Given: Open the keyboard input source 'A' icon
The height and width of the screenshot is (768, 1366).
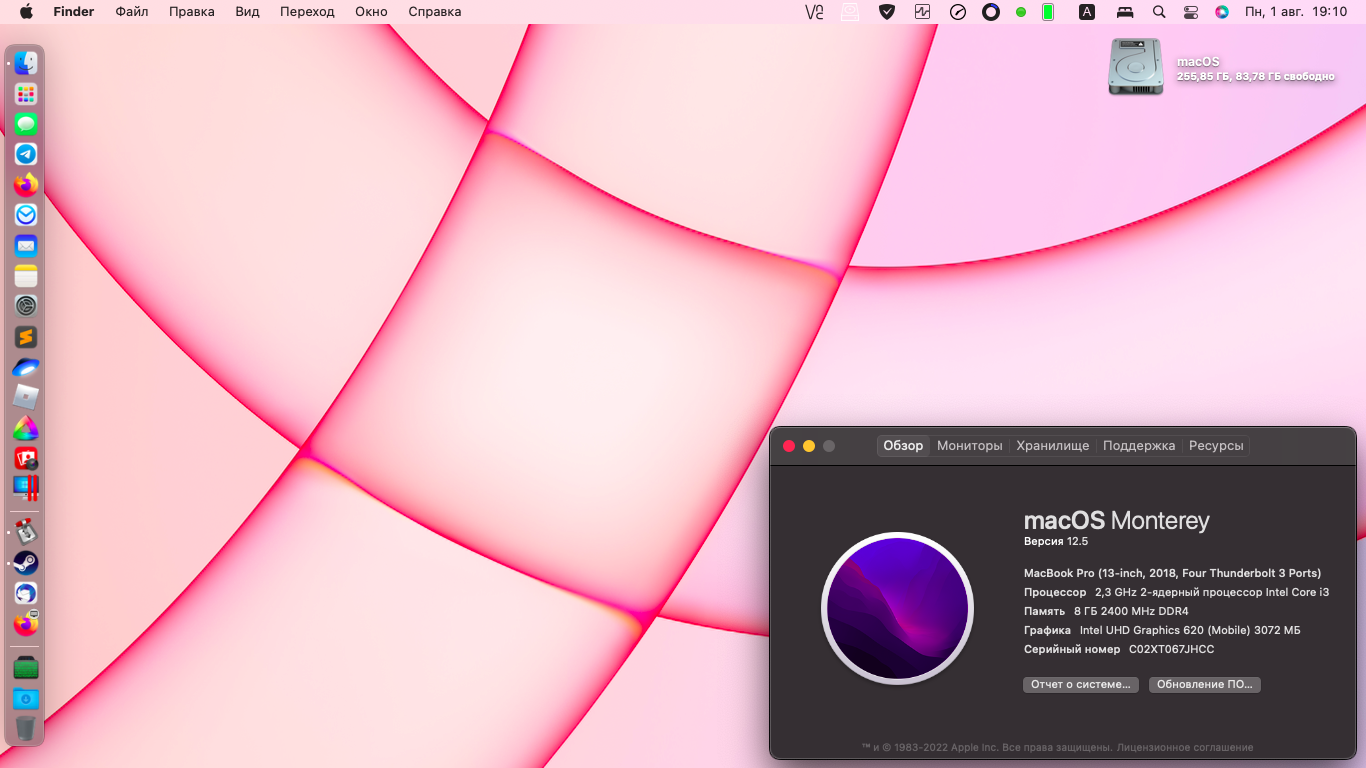Looking at the screenshot, I should 1087,12.
